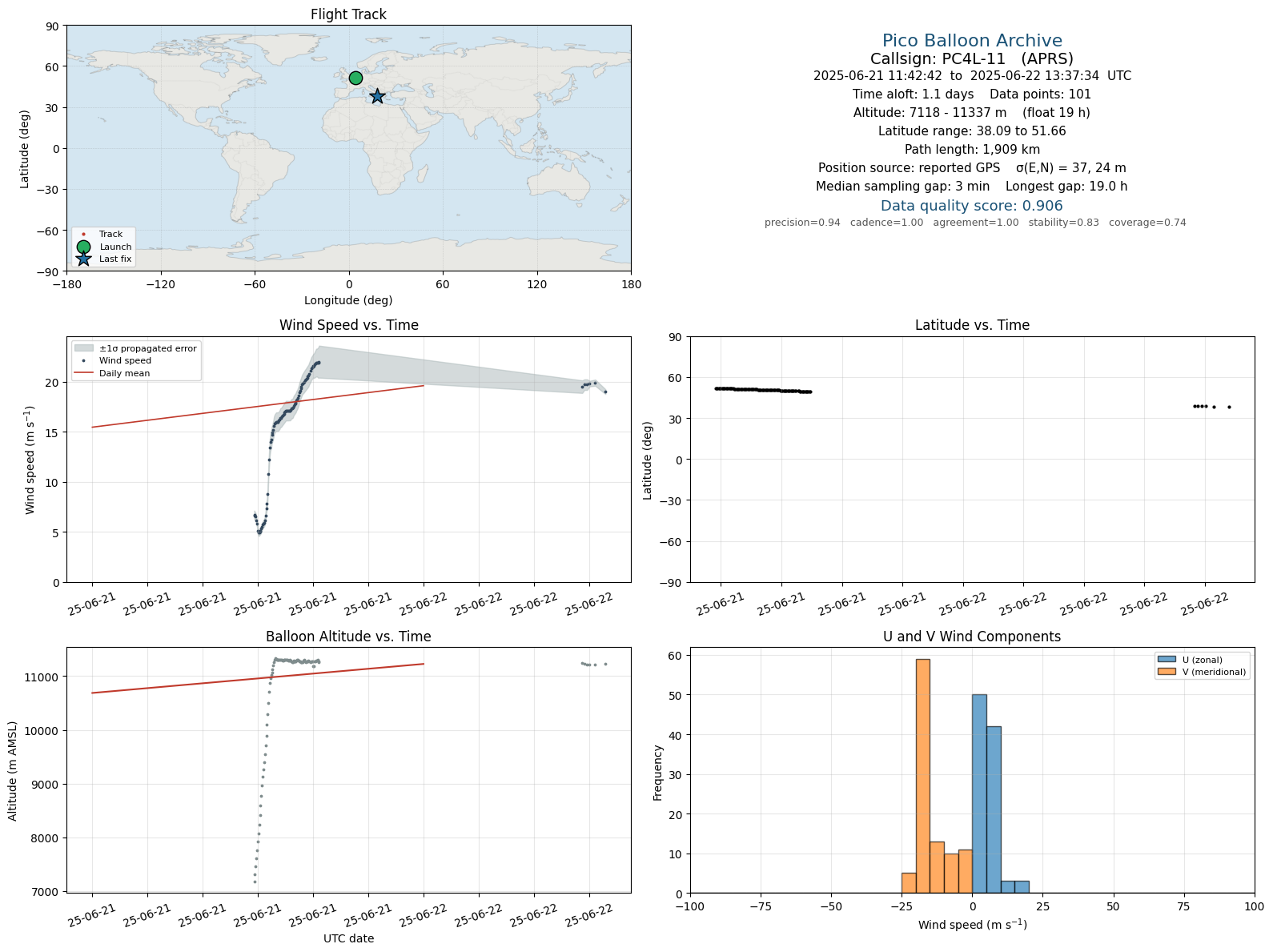Viewport: 1273px width, 952px height.
Task: Click the 'Latitude vs. Time' title
Action: (972, 325)
